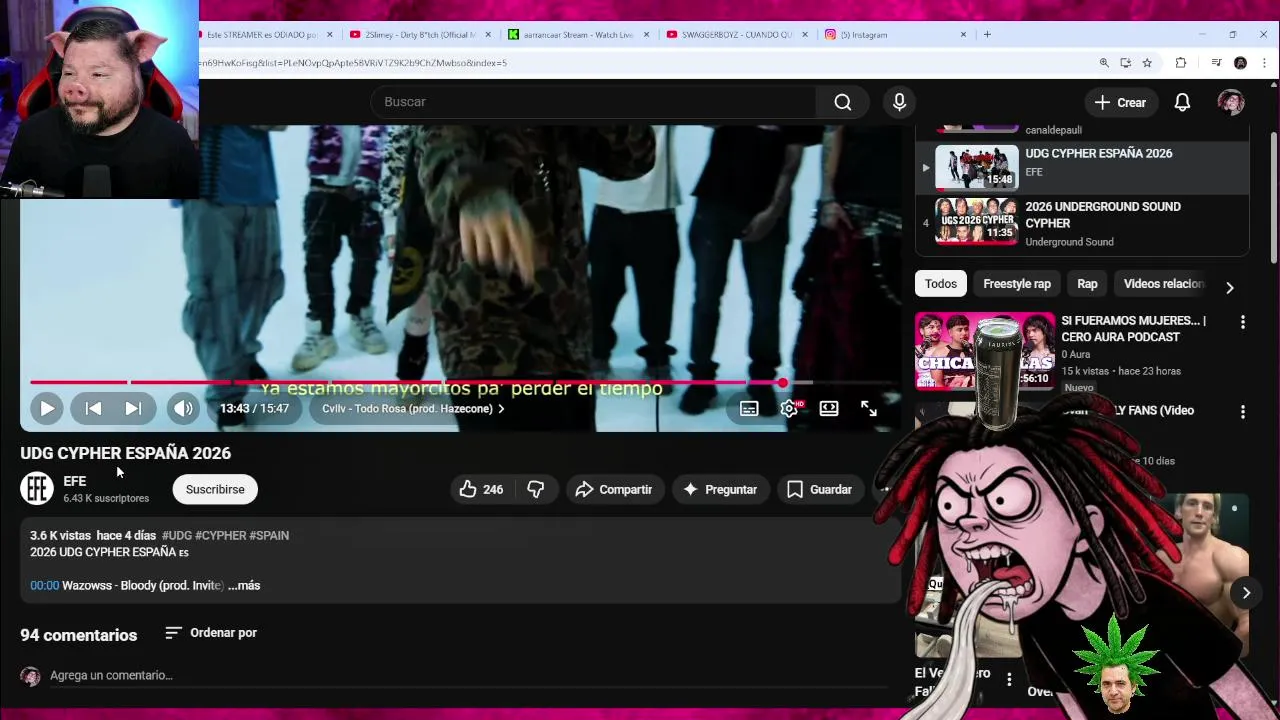Subscribe to EFE with Suscribirse button

tap(215, 489)
